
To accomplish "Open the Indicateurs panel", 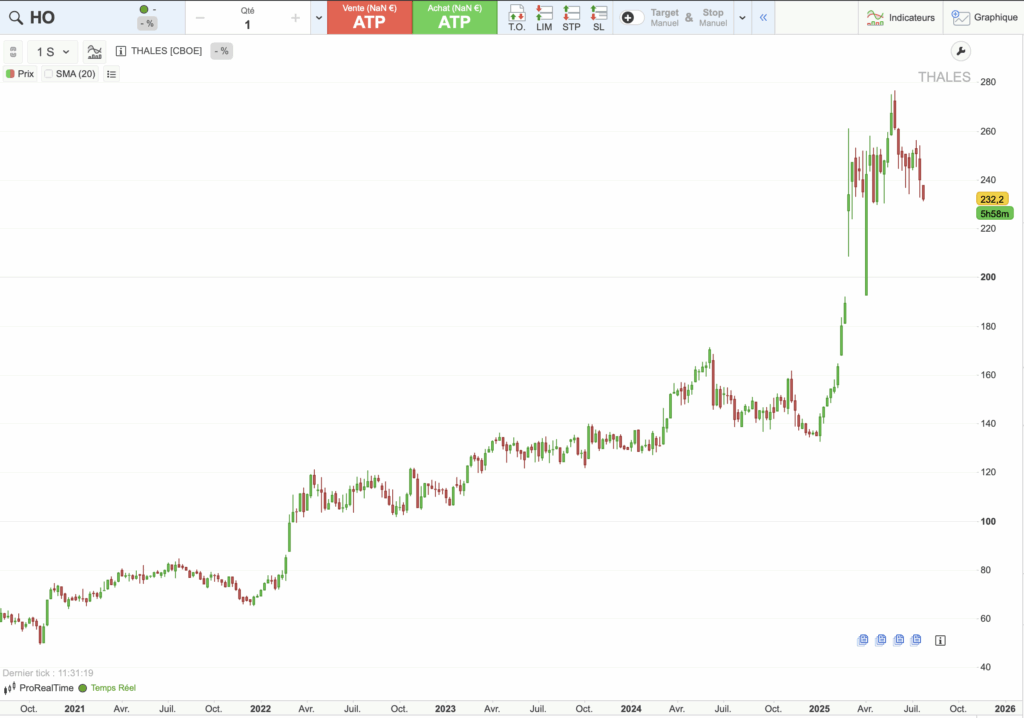I will point(901,18).
